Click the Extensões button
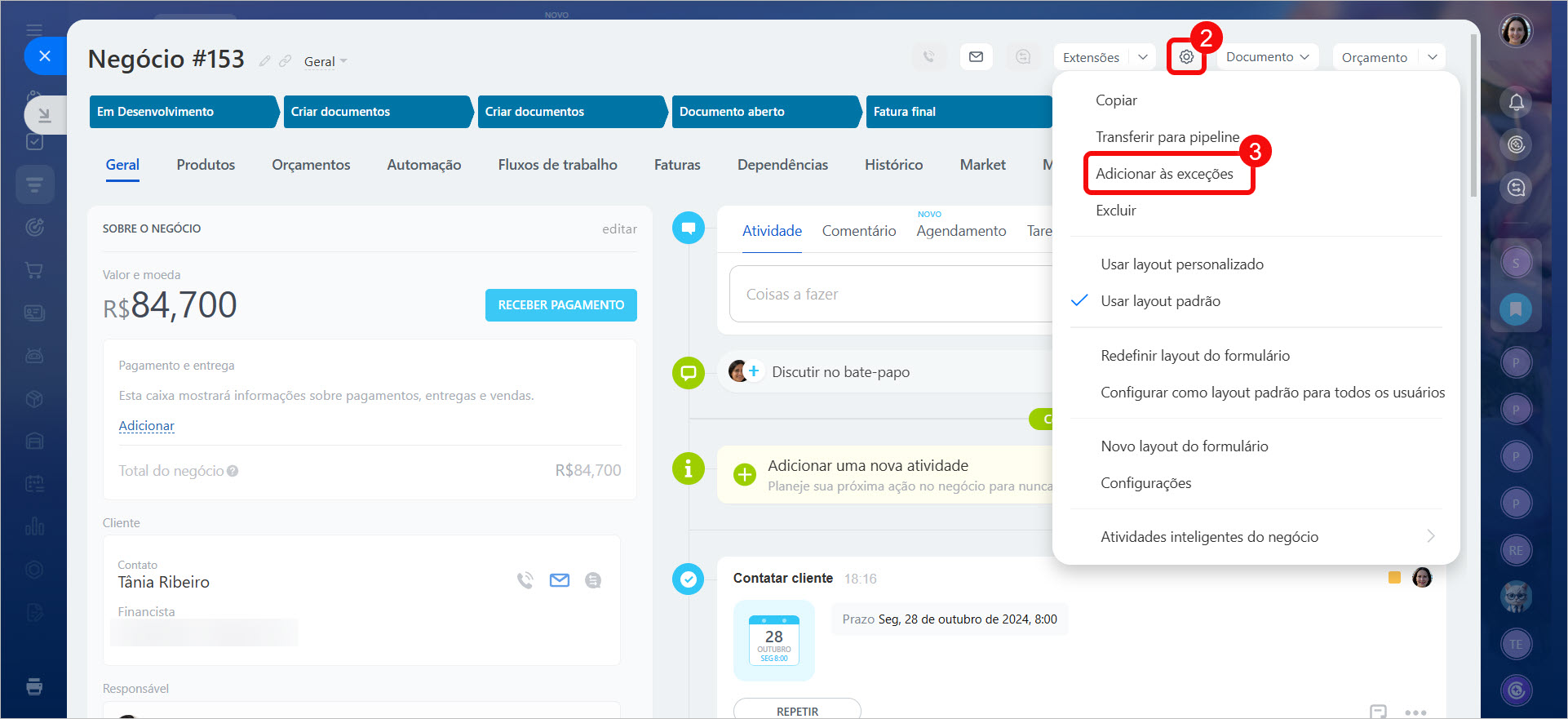The image size is (1568, 719). click(1092, 57)
